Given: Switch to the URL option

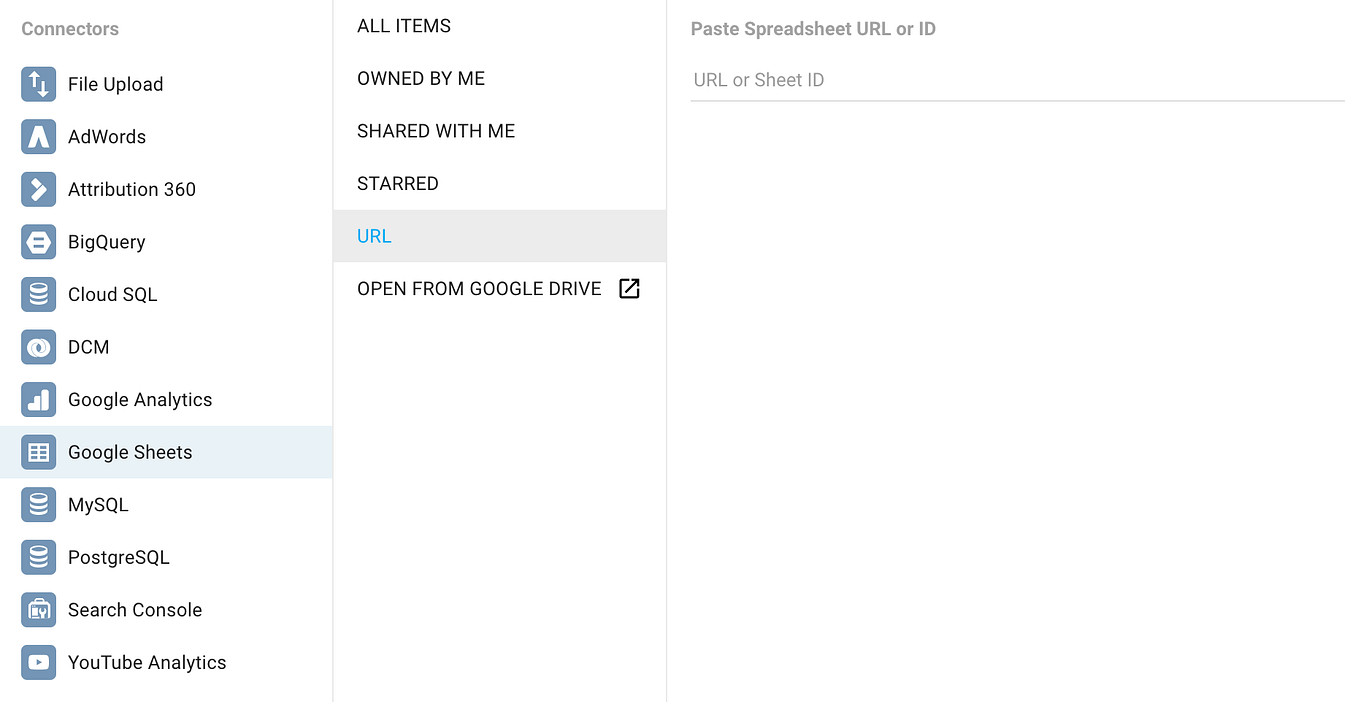Looking at the screenshot, I should click(374, 235).
